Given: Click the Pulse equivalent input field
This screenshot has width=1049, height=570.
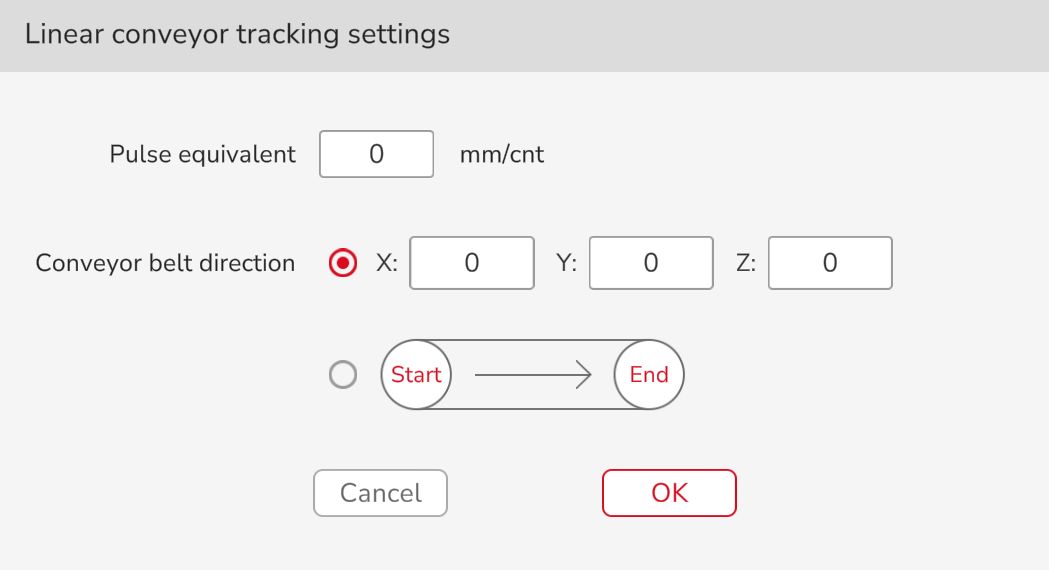Looking at the screenshot, I should pyautogui.click(x=376, y=155).
